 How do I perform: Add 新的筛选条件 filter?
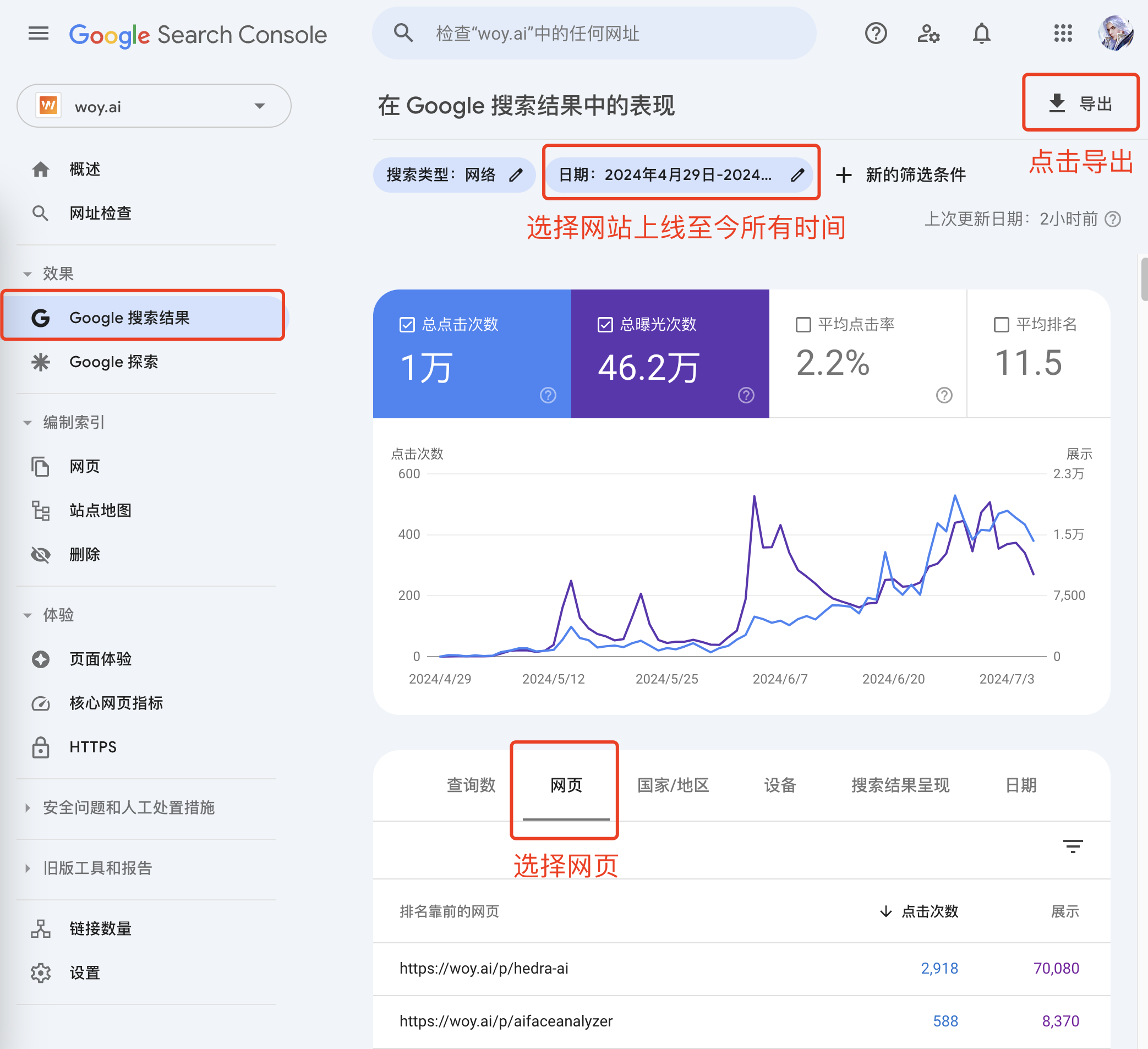(x=901, y=175)
